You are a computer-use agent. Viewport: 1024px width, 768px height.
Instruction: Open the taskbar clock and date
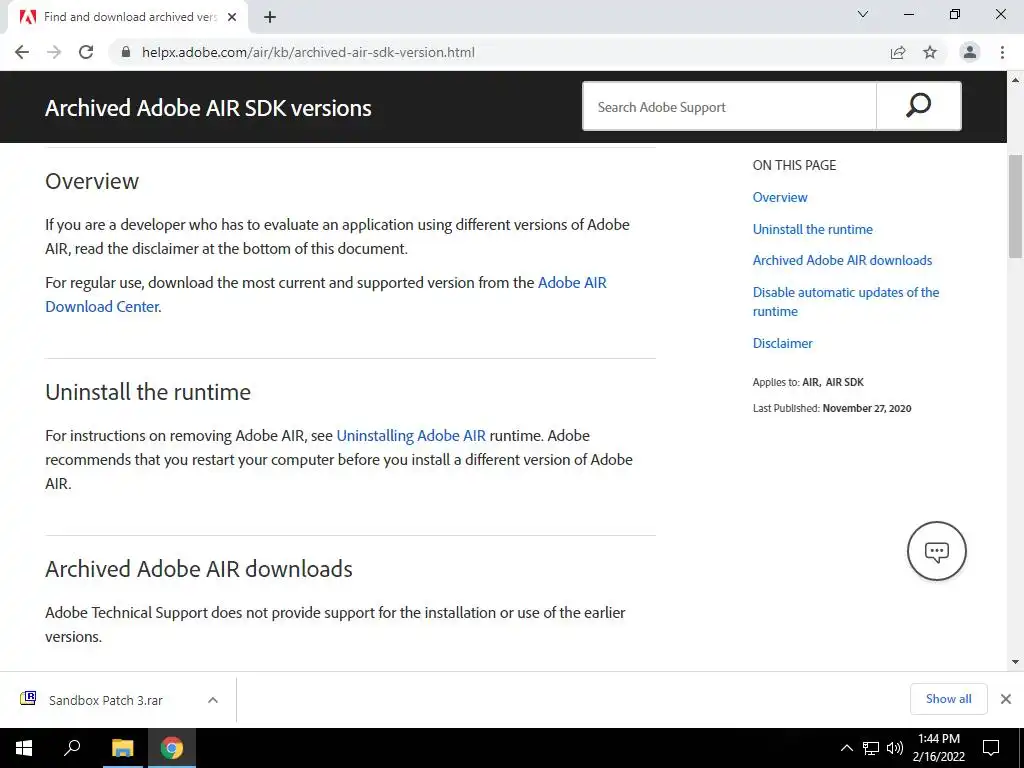(x=938, y=748)
